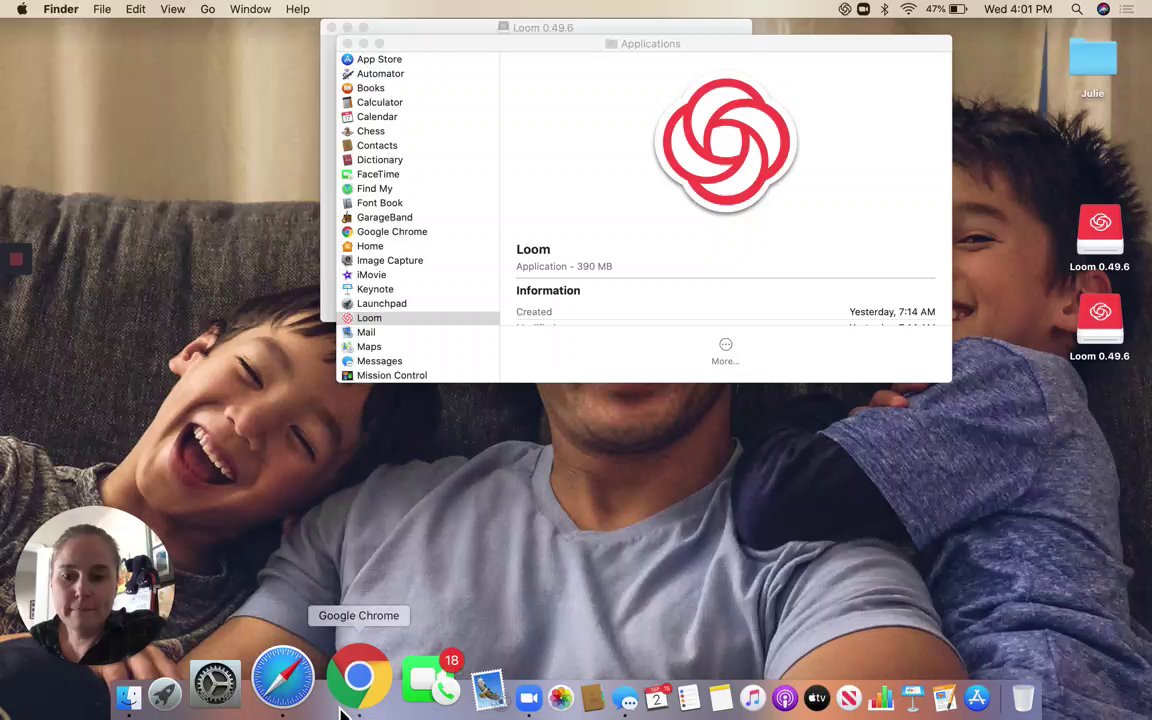Open News app in the Dock

[x=849, y=698]
